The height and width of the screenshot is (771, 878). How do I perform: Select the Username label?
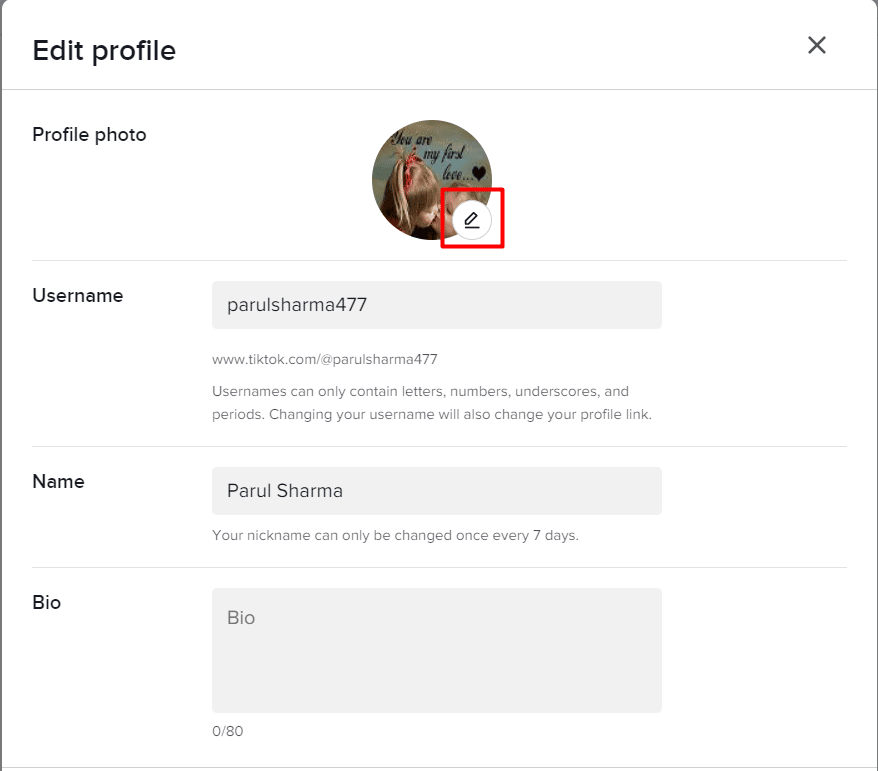coord(77,295)
